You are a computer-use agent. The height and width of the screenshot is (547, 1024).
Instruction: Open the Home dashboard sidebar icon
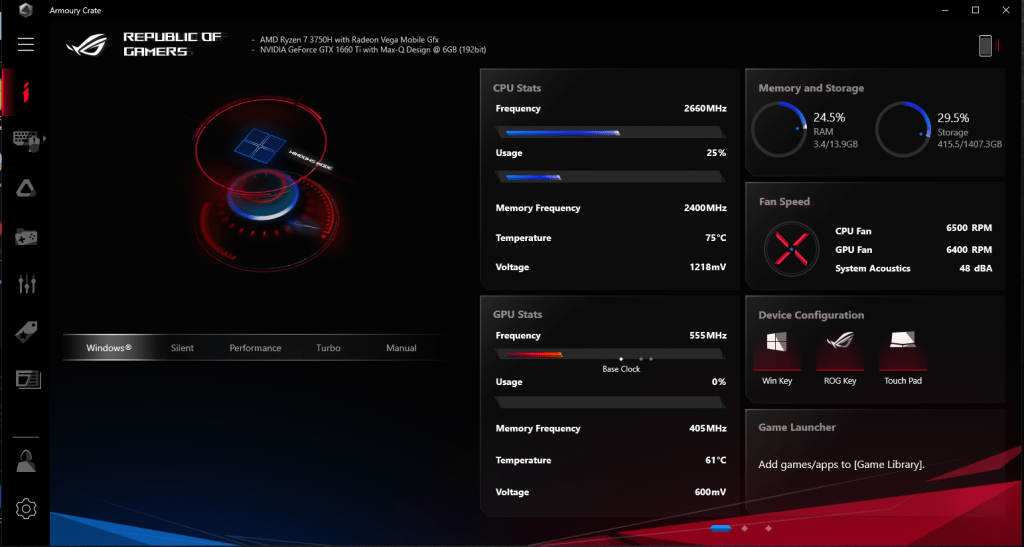(25, 93)
